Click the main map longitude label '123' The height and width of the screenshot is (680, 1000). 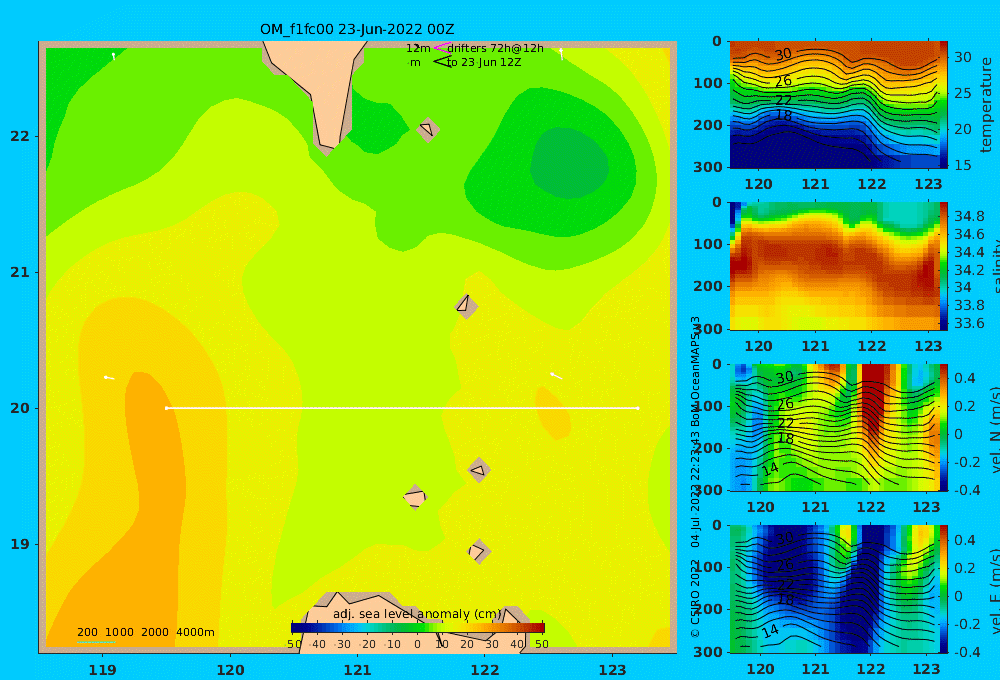coord(613,670)
